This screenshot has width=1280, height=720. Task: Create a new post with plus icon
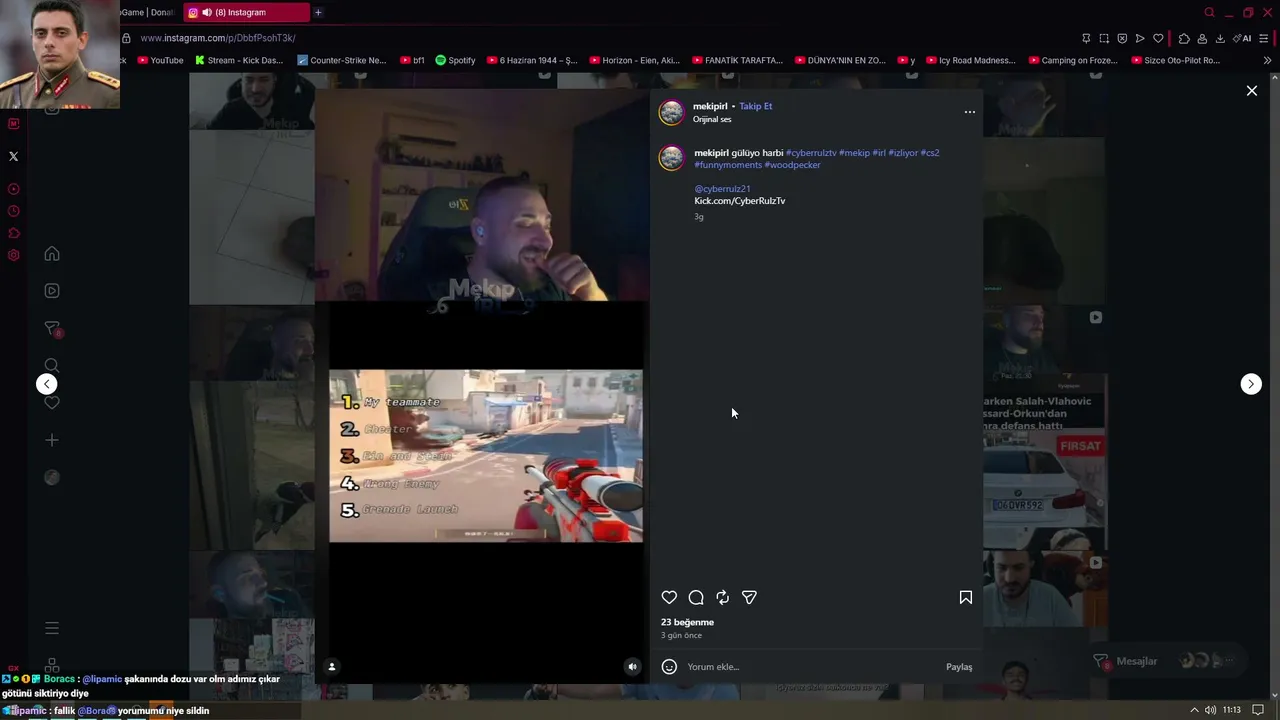click(52, 440)
